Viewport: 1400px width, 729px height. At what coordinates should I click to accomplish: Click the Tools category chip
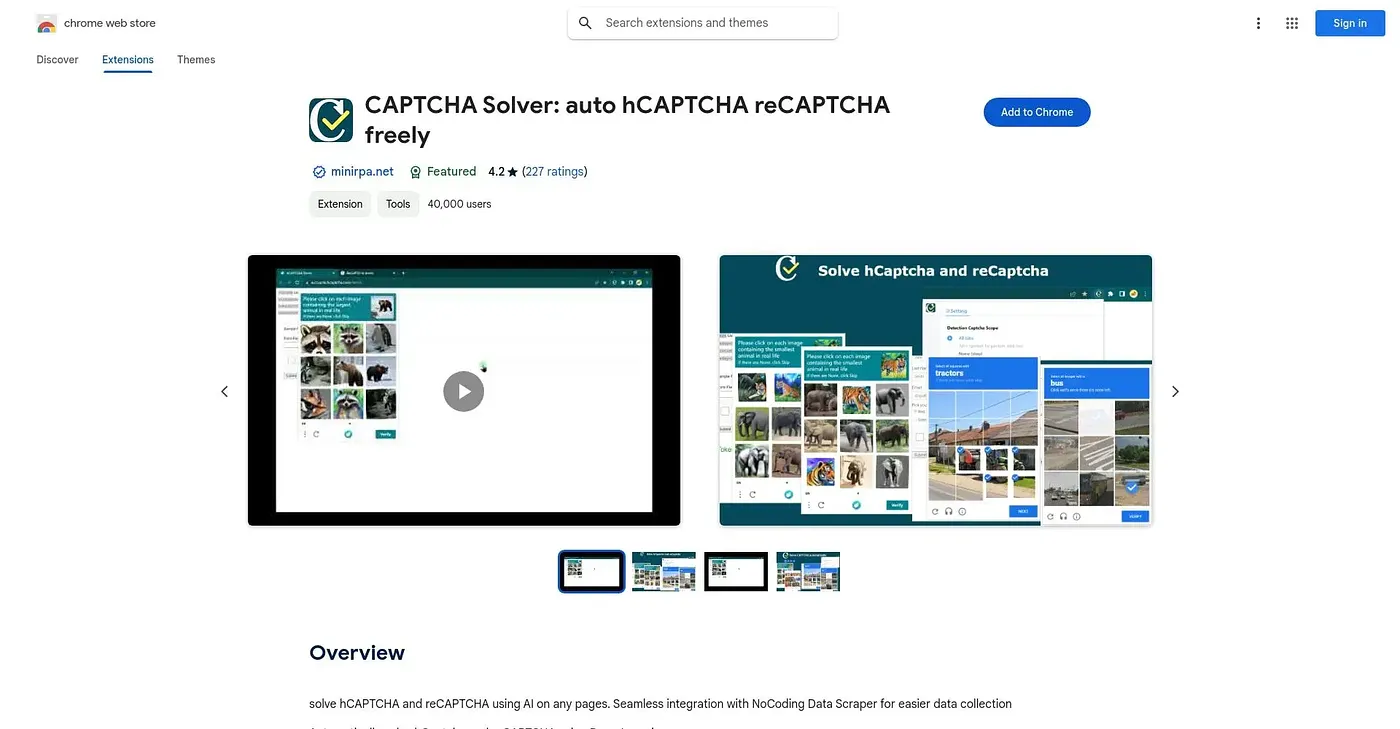(x=398, y=204)
